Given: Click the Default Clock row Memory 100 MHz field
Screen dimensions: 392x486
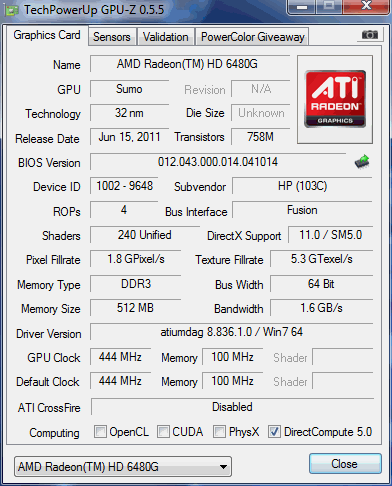Looking at the screenshot, I should 233,381.
